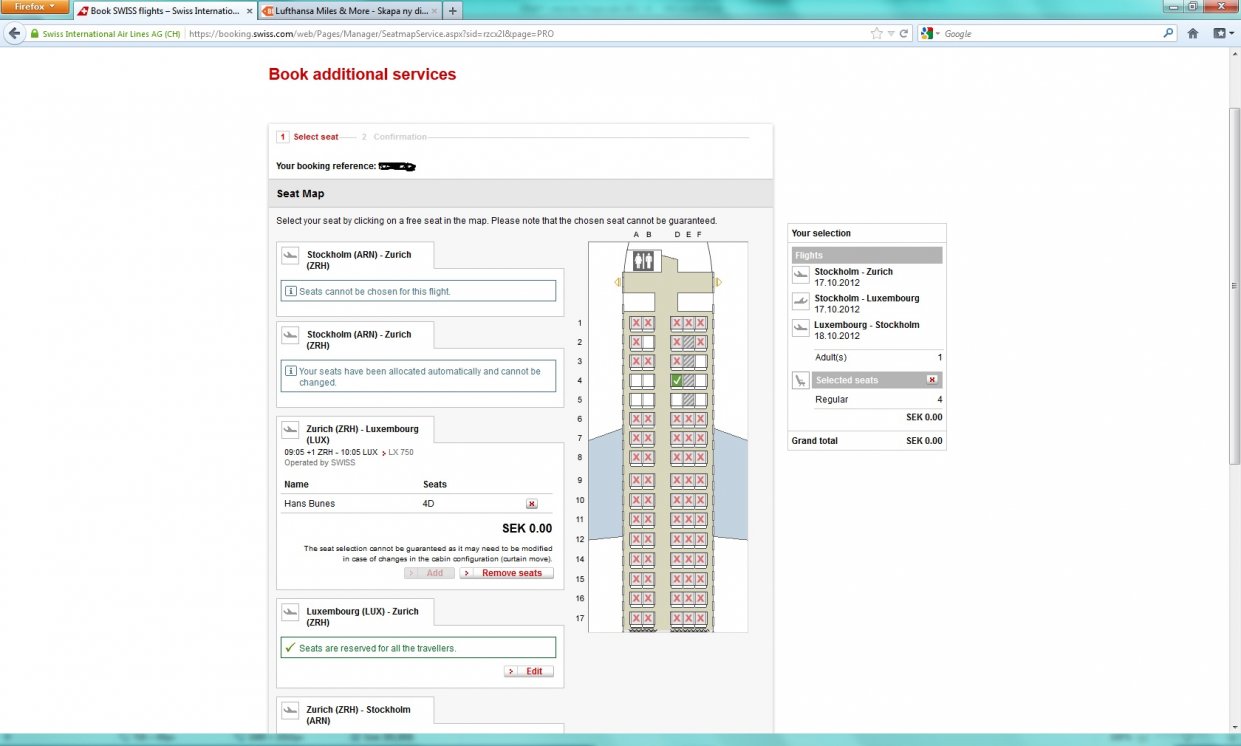The image size is (1241, 746).
Task: Open the bookmarks dropdown in the toolbar
Action: 1222,33
